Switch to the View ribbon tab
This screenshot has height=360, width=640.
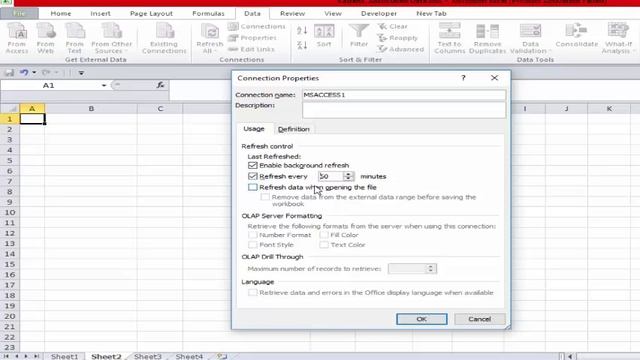pyautogui.click(x=333, y=13)
